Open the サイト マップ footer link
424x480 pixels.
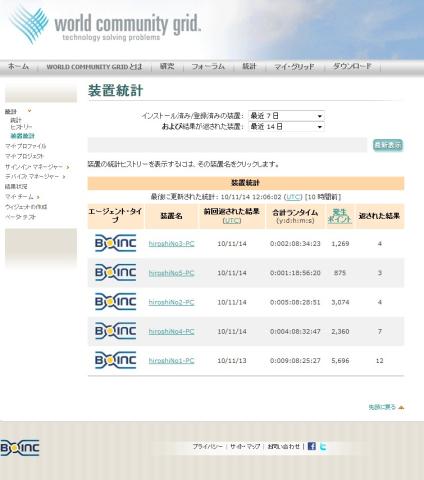pos(245,446)
